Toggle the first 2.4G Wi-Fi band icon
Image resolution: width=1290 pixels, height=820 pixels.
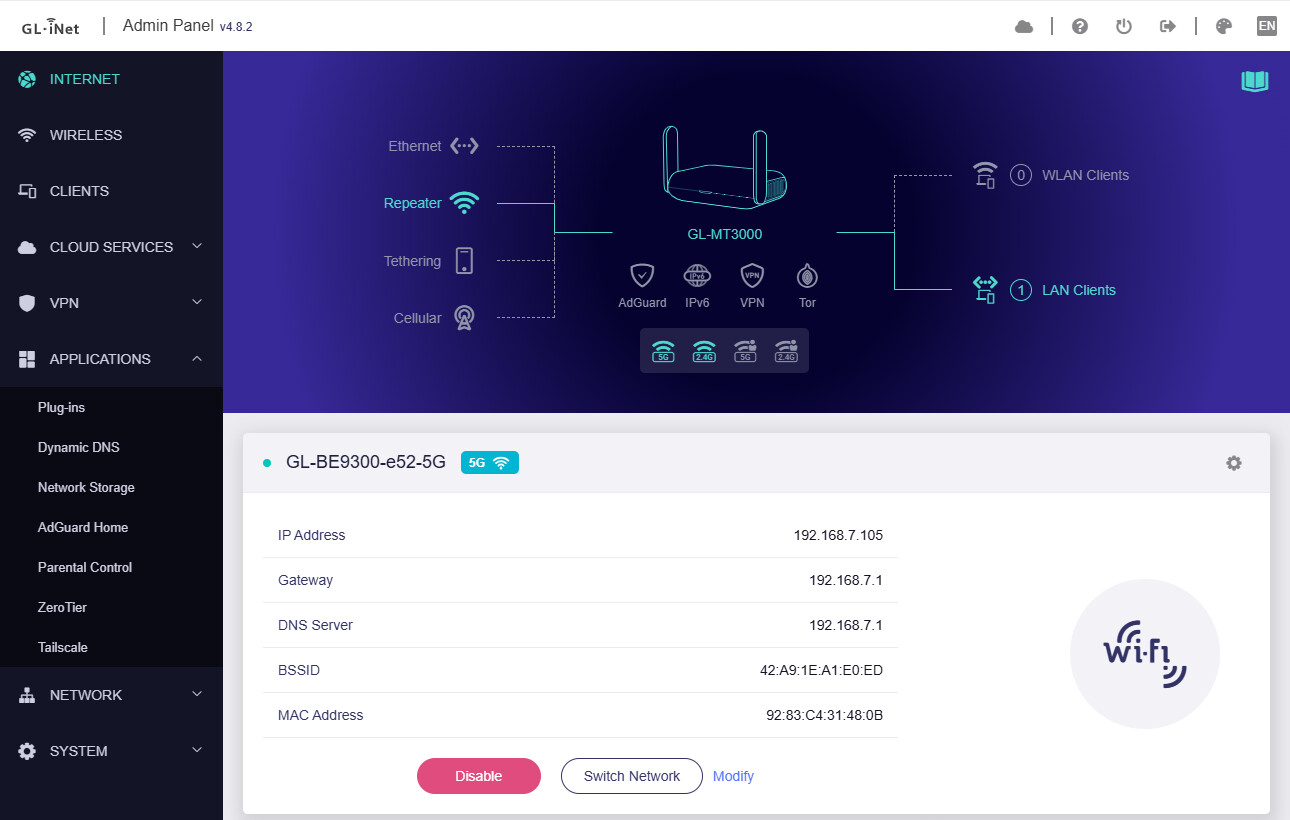[704, 351]
